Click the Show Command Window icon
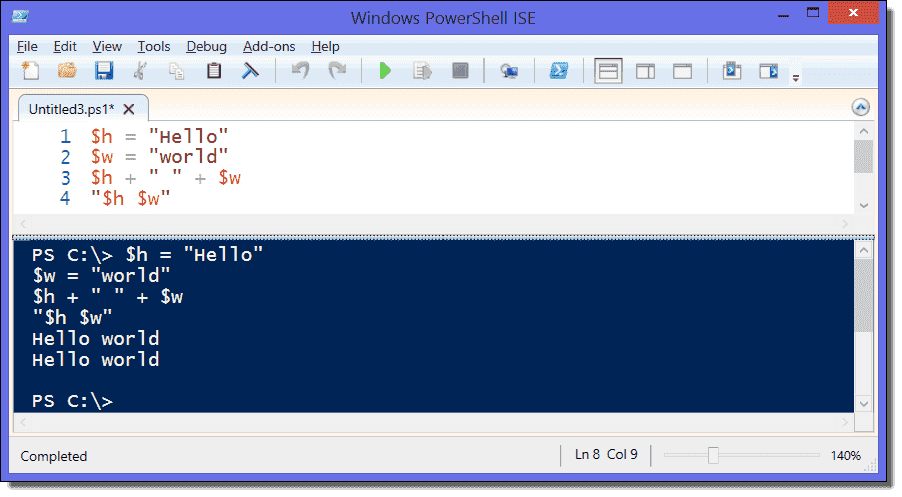 pos(732,71)
